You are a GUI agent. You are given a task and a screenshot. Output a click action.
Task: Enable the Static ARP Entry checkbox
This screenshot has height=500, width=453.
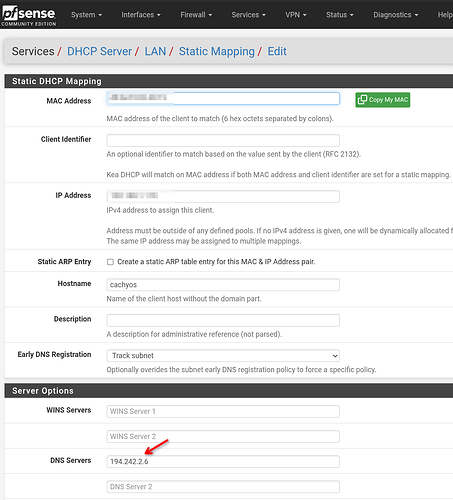[x=110, y=262]
